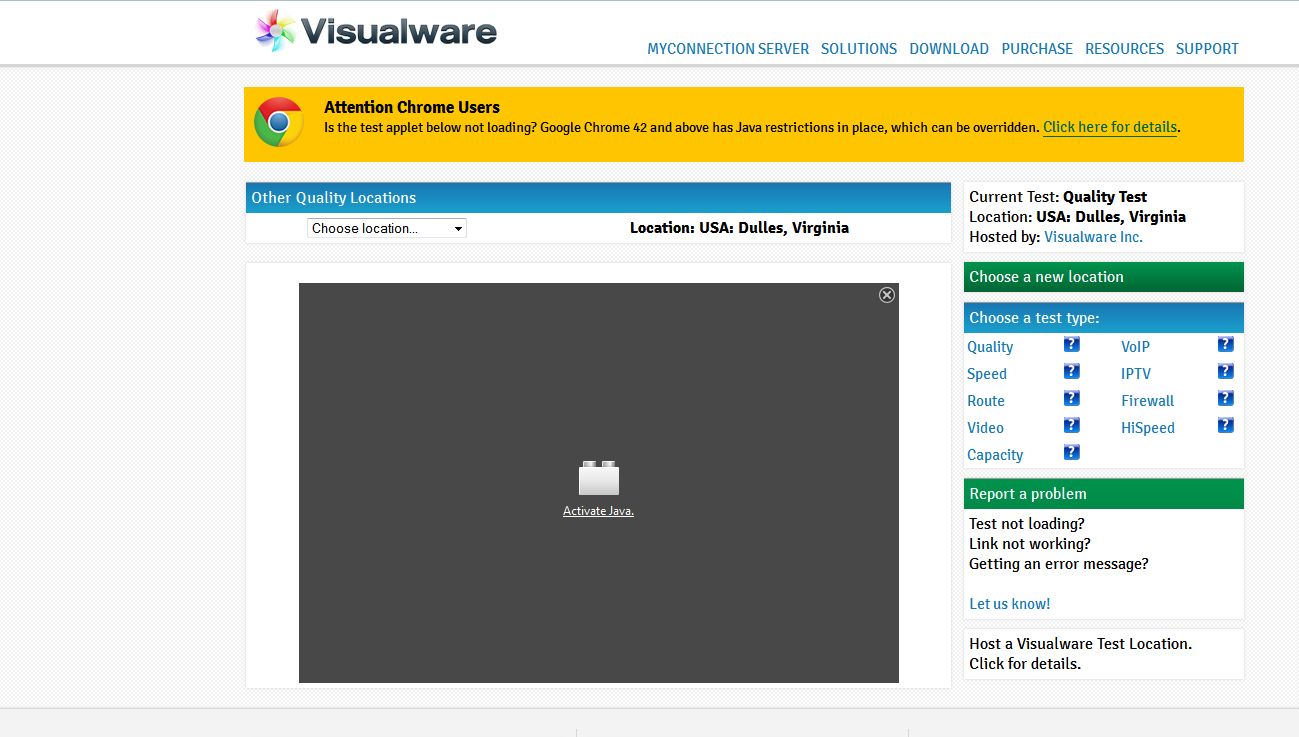Select the Speed test type
This screenshot has width=1299, height=737.
(987, 374)
